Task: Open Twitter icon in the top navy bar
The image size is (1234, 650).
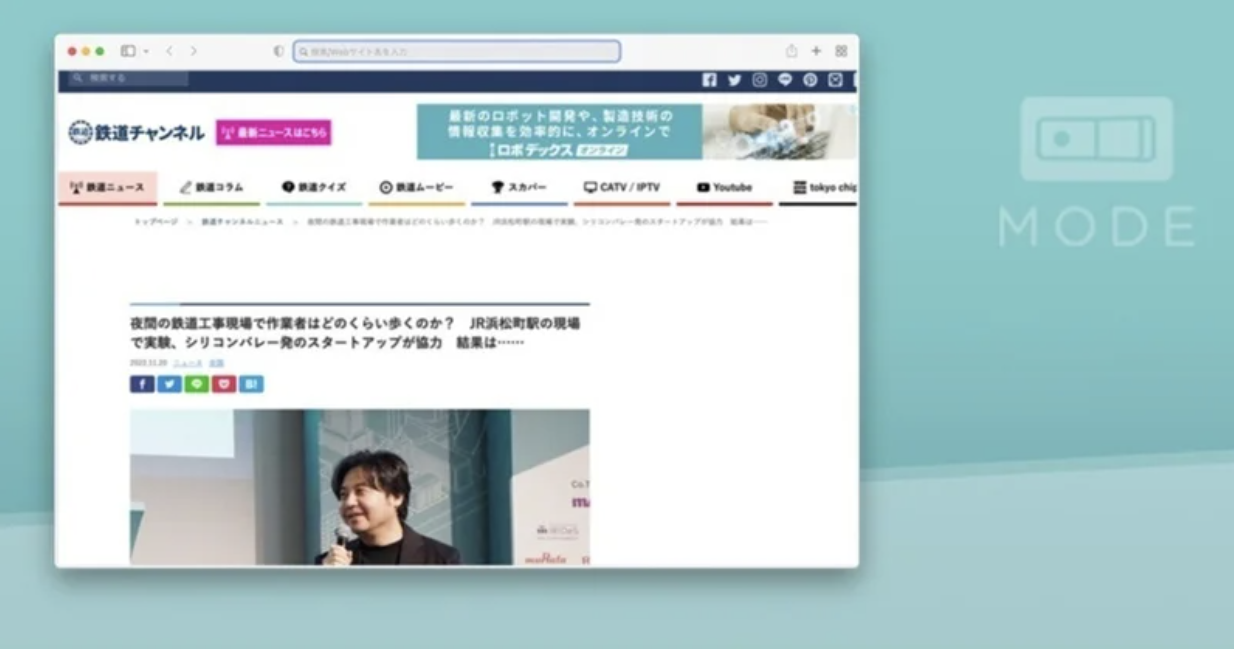Action: (x=734, y=80)
